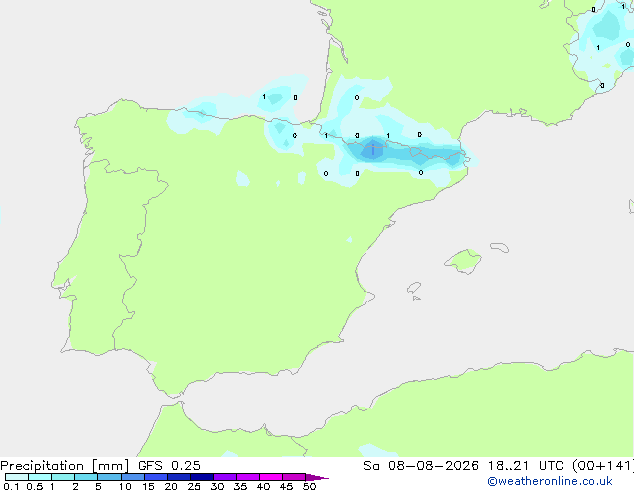
Task: Click the "0.5" legend scale label
Action: [x=35, y=486]
